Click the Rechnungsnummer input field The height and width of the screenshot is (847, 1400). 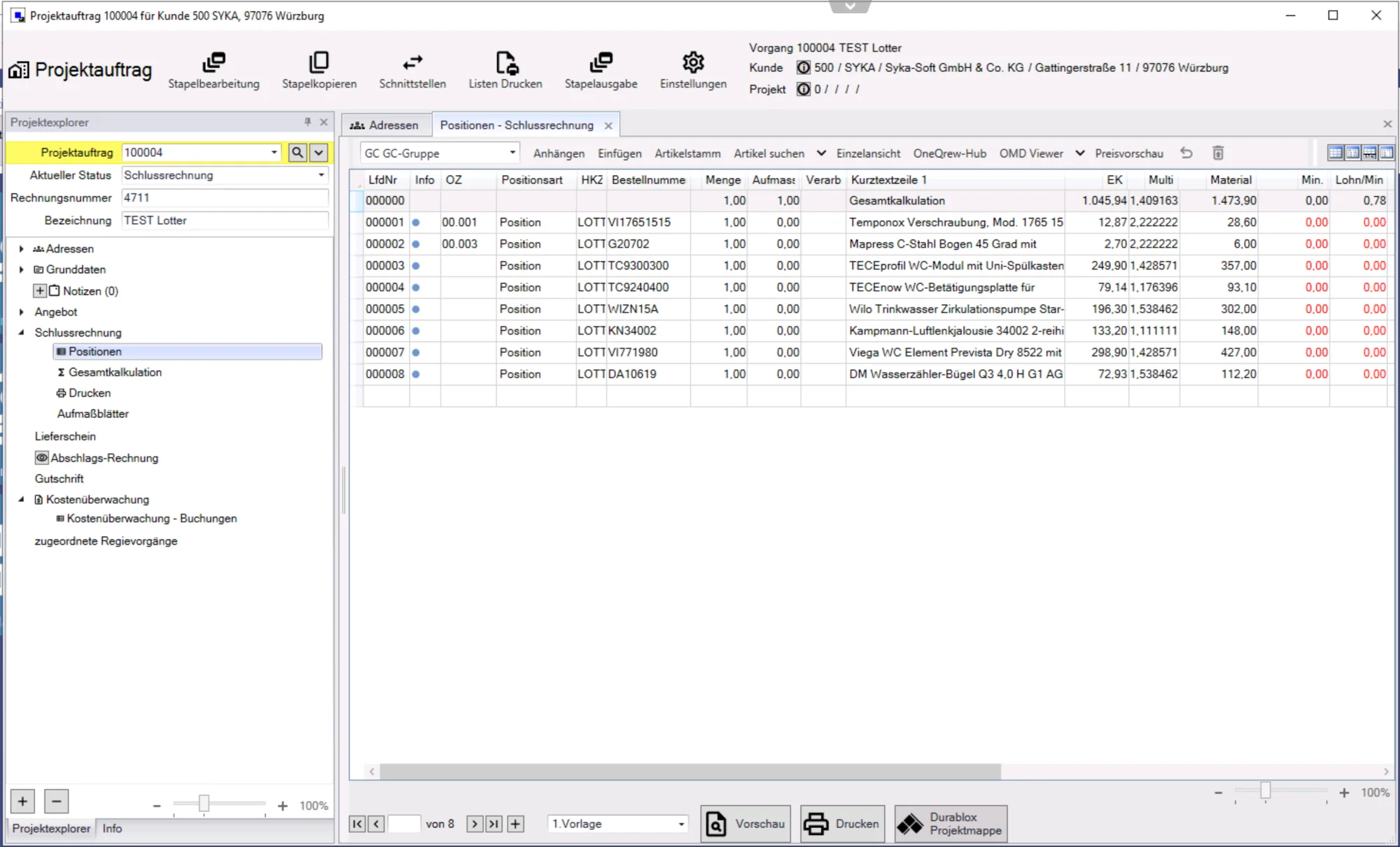pos(224,198)
